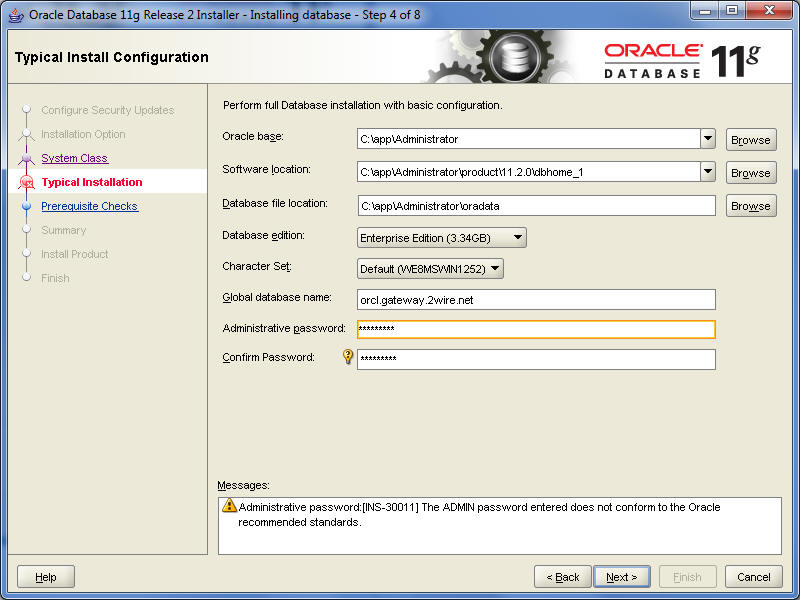Go to the System Class step
800x600 pixels.
[74, 158]
